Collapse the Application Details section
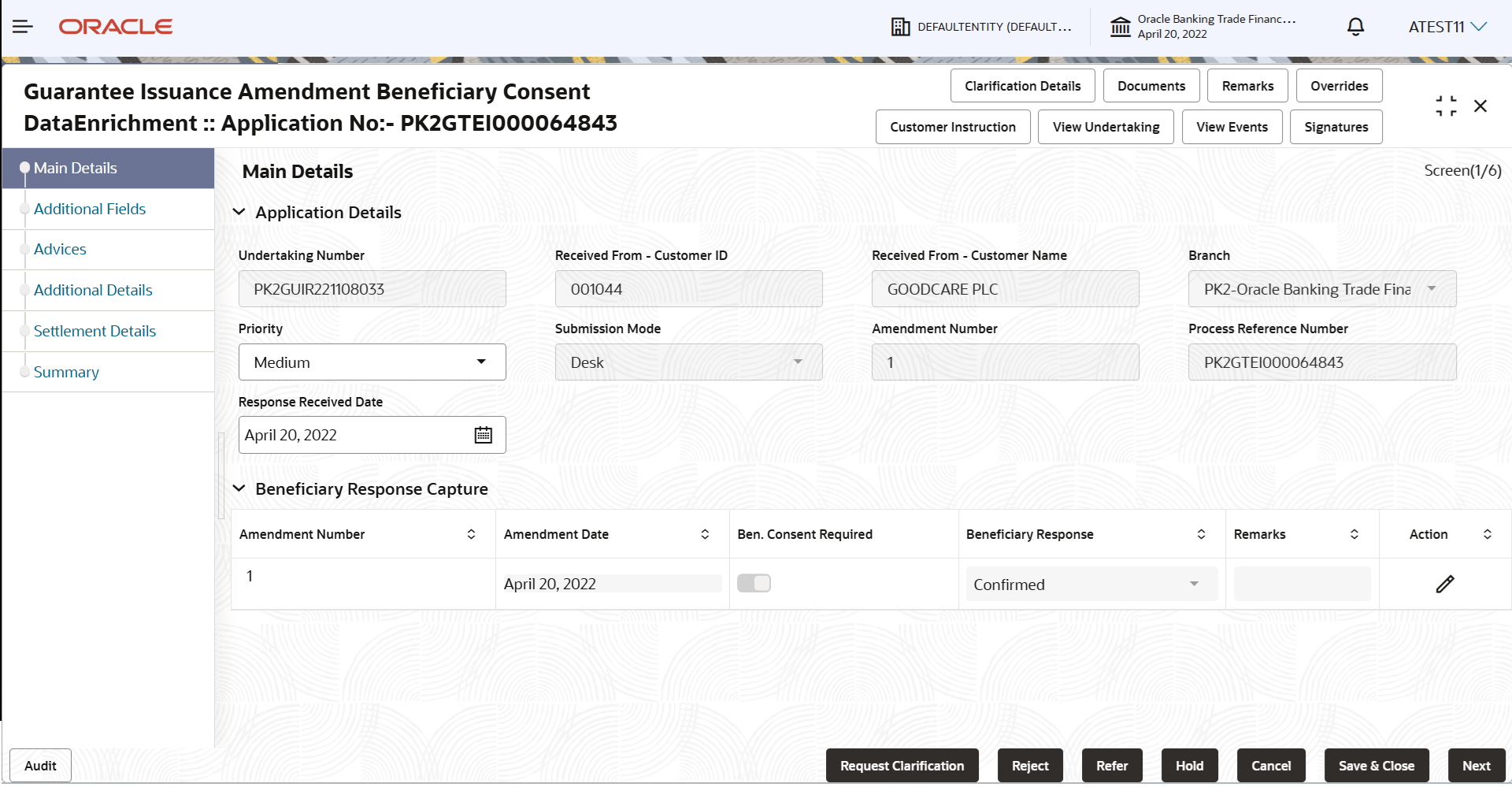 (x=239, y=212)
